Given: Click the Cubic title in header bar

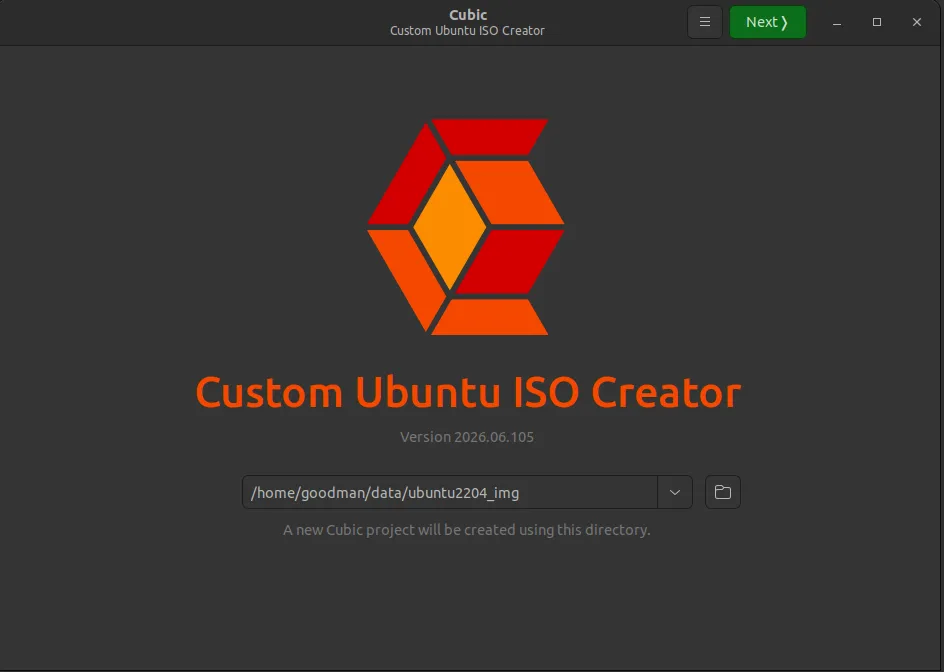Looking at the screenshot, I should 468,14.
